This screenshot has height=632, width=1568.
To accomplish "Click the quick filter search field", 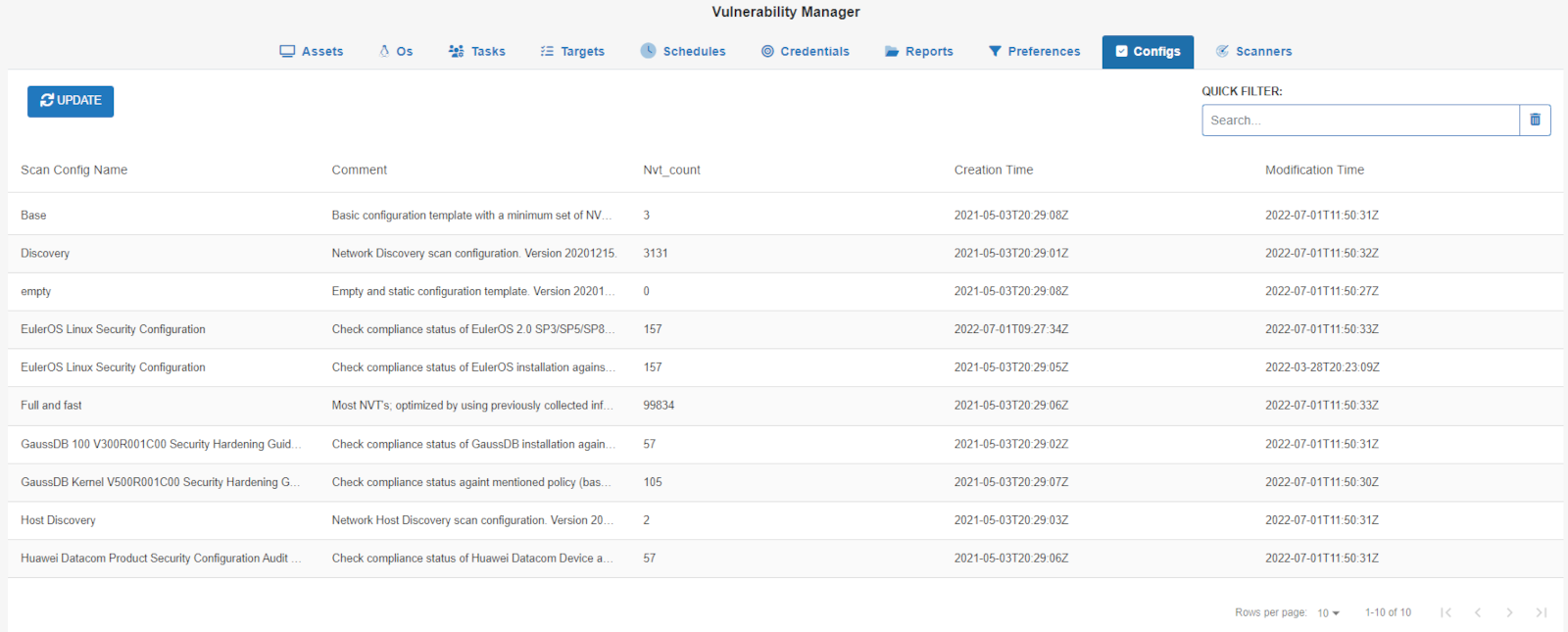I will click(1360, 121).
